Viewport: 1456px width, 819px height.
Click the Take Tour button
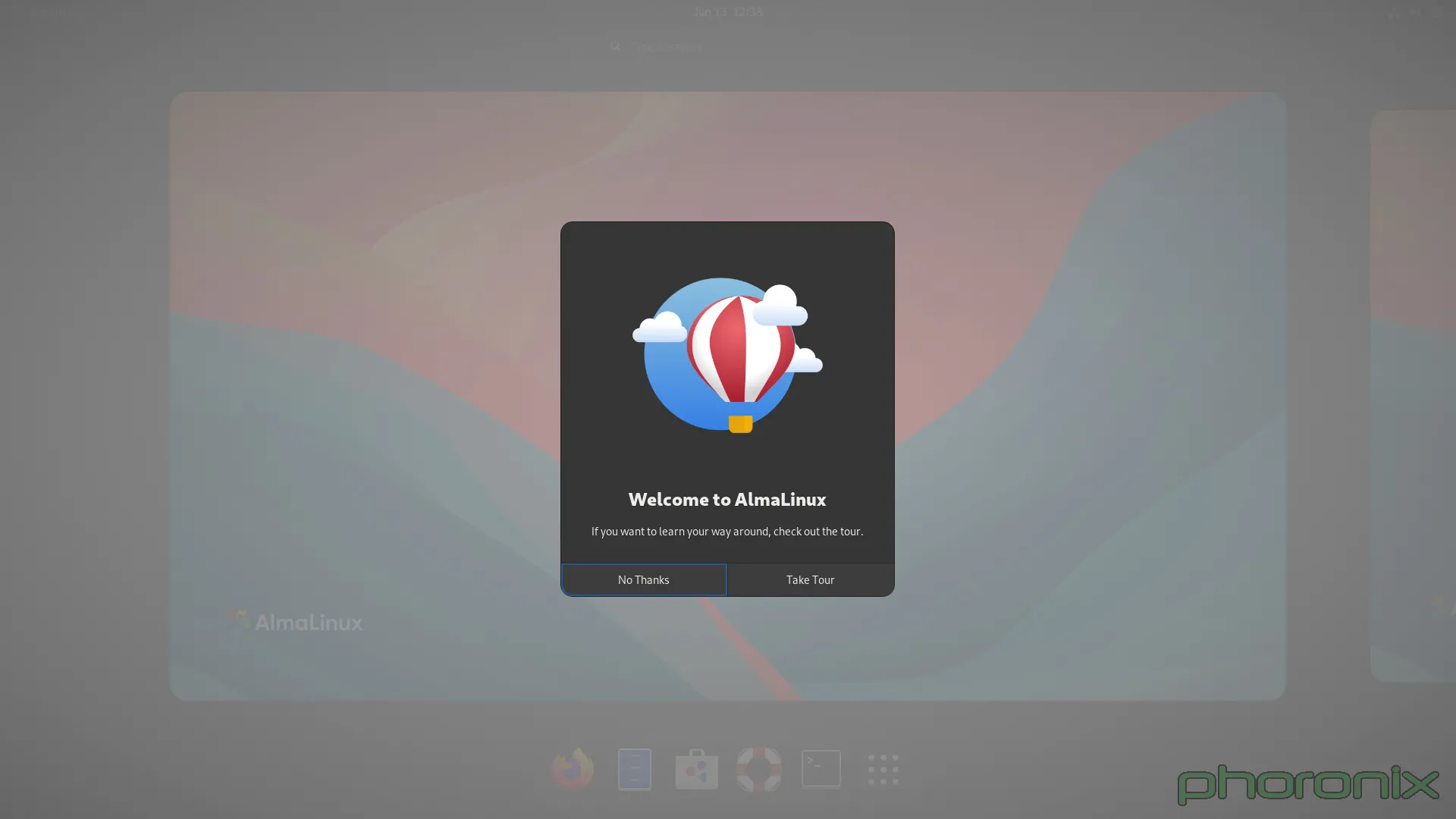811,579
